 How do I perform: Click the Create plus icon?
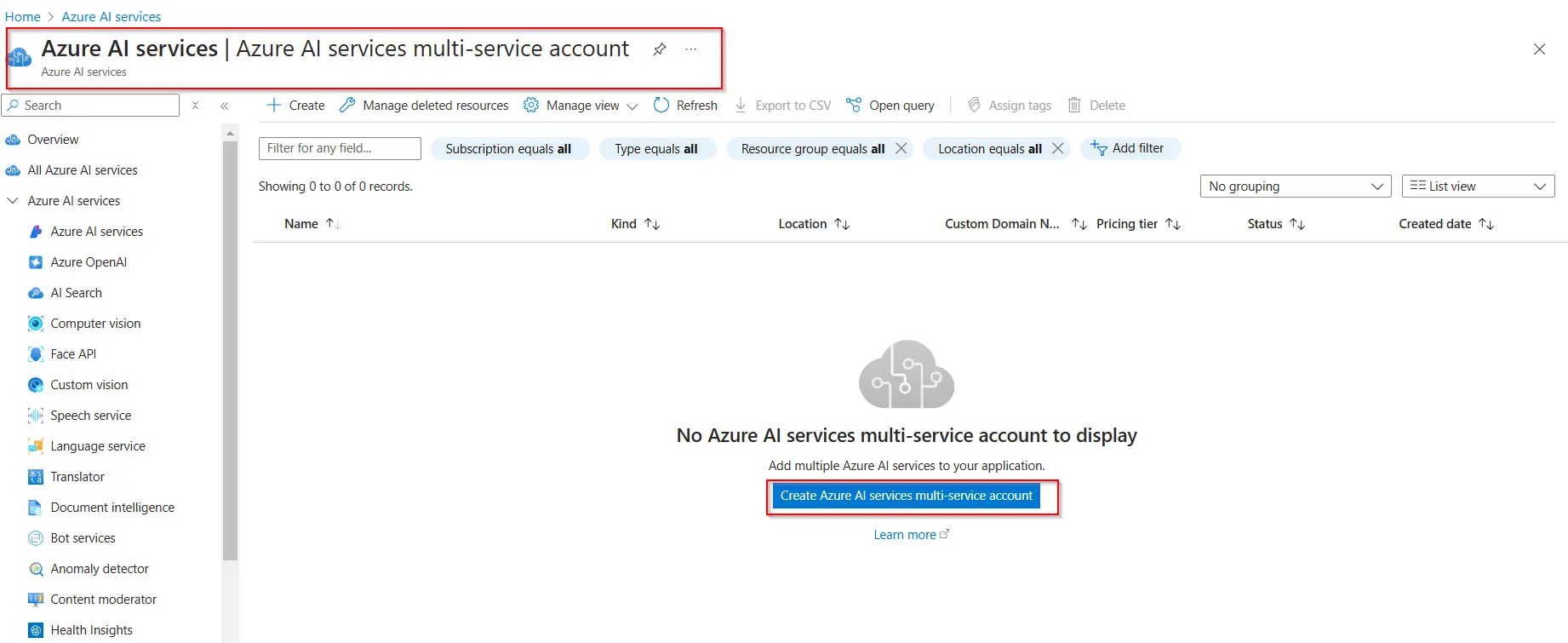(274, 106)
